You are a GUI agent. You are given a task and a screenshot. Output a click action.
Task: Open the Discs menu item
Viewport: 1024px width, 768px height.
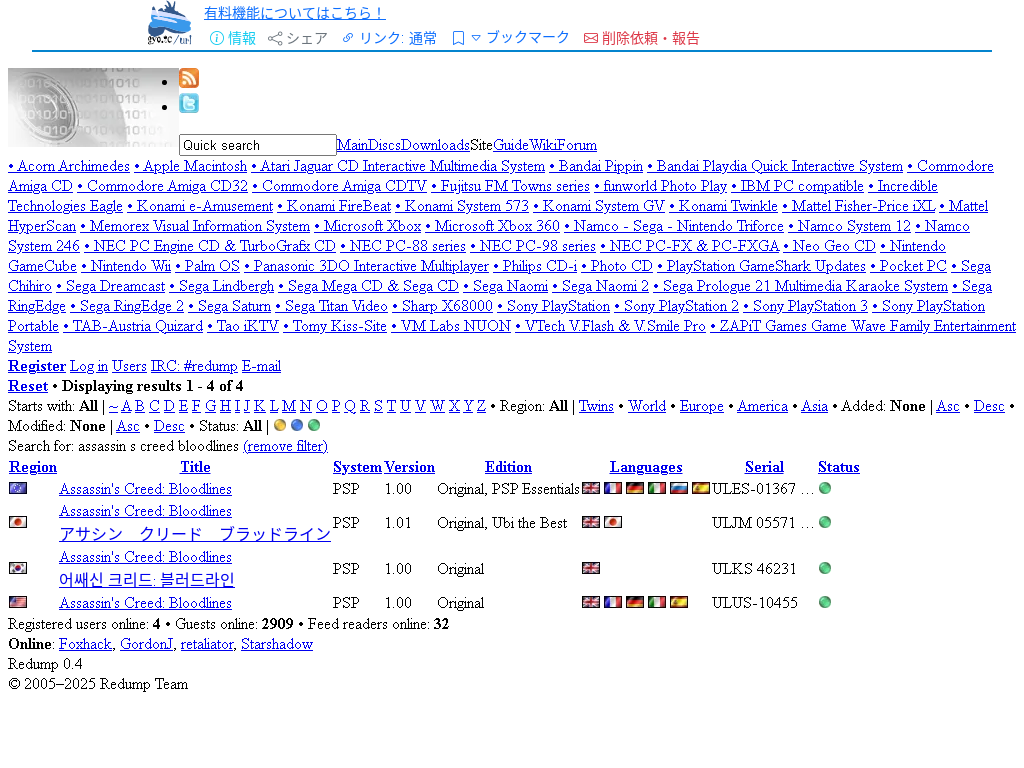click(385, 145)
